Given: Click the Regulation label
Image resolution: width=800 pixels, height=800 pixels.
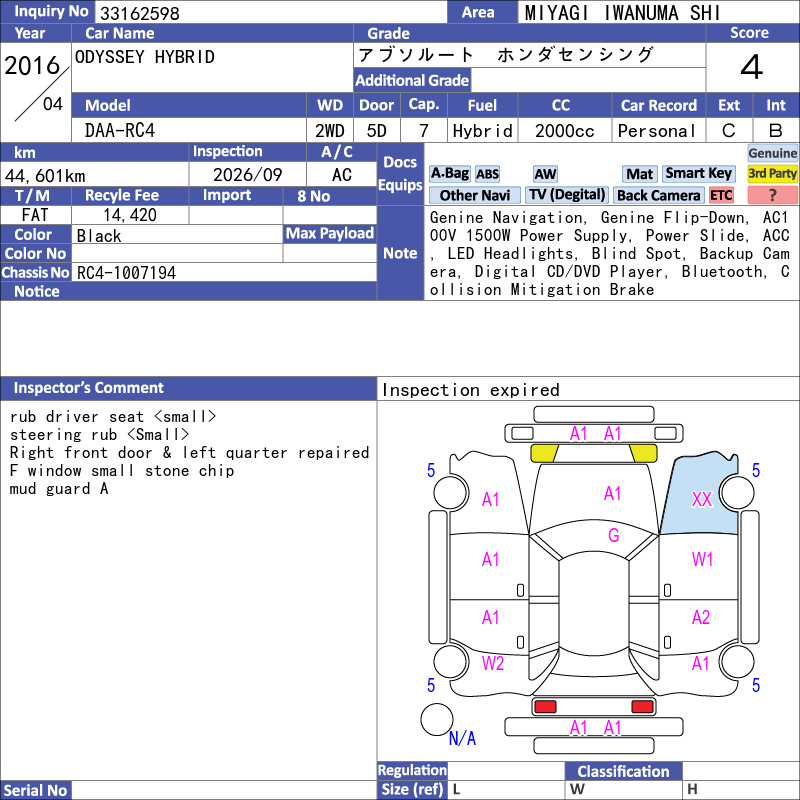Looking at the screenshot, I should (412, 770).
